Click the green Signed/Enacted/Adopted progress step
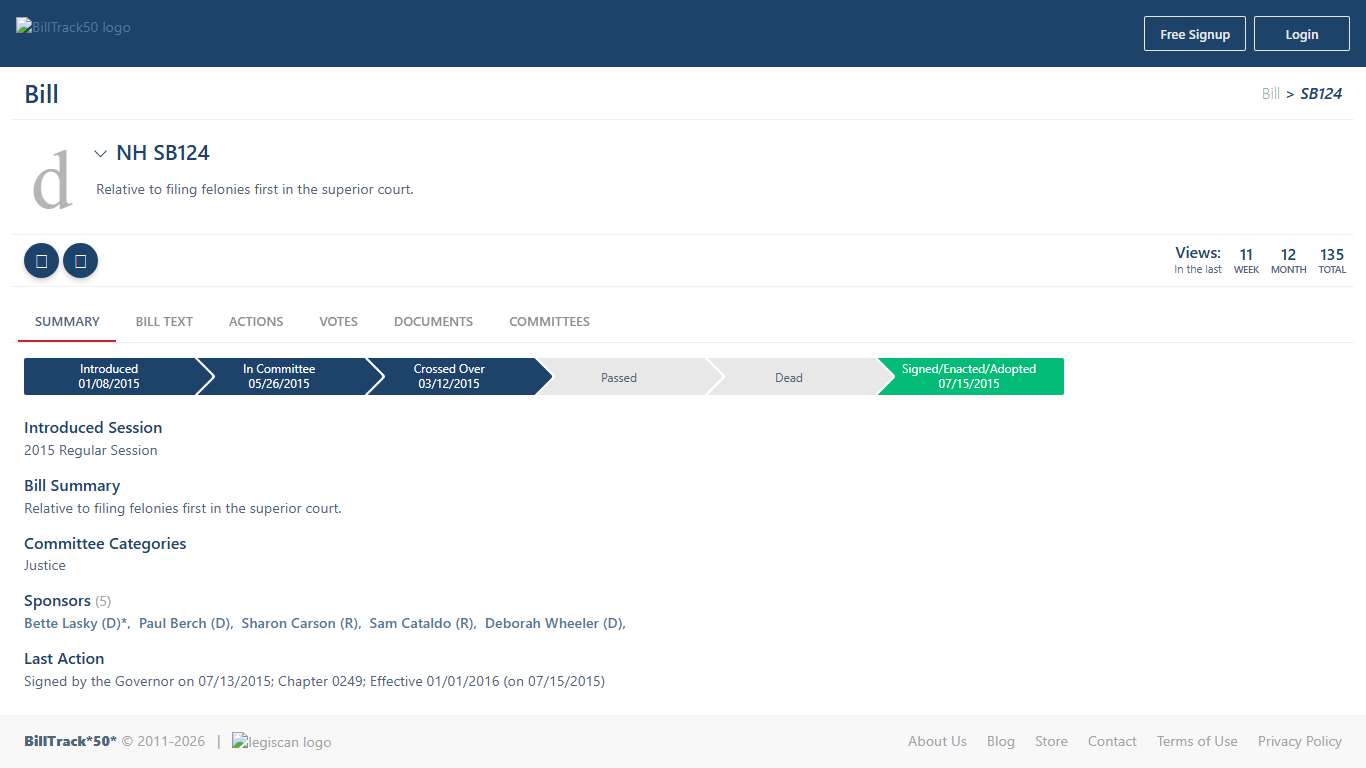The height and width of the screenshot is (768, 1366). click(x=969, y=377)
